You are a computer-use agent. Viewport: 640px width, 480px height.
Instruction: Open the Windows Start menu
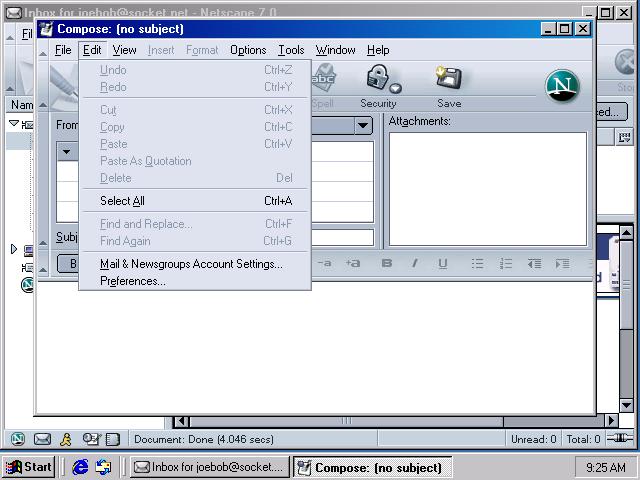(x=29, y=467)
